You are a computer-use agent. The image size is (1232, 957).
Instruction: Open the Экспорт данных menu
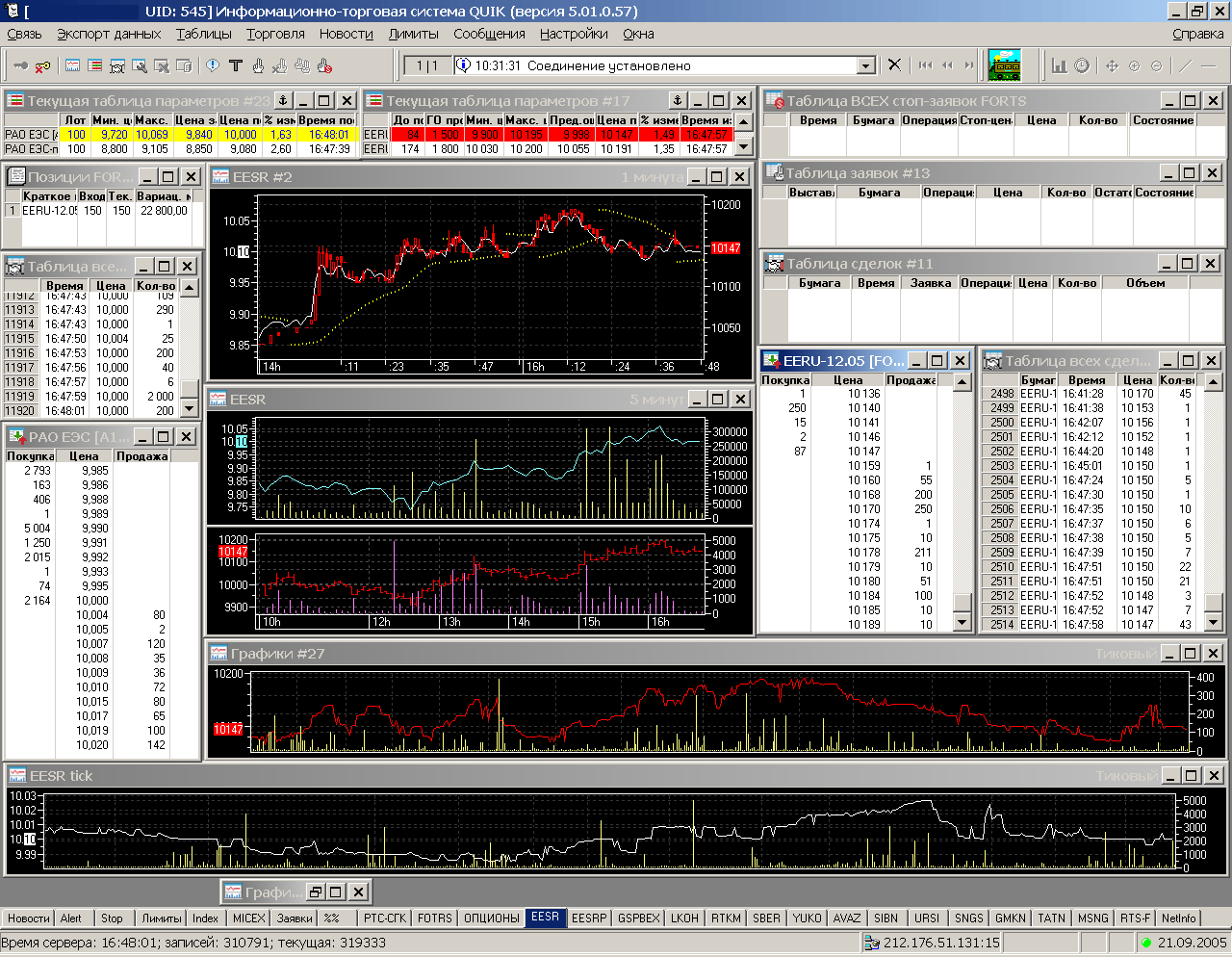pyautogui.click(x=109, y=34)
